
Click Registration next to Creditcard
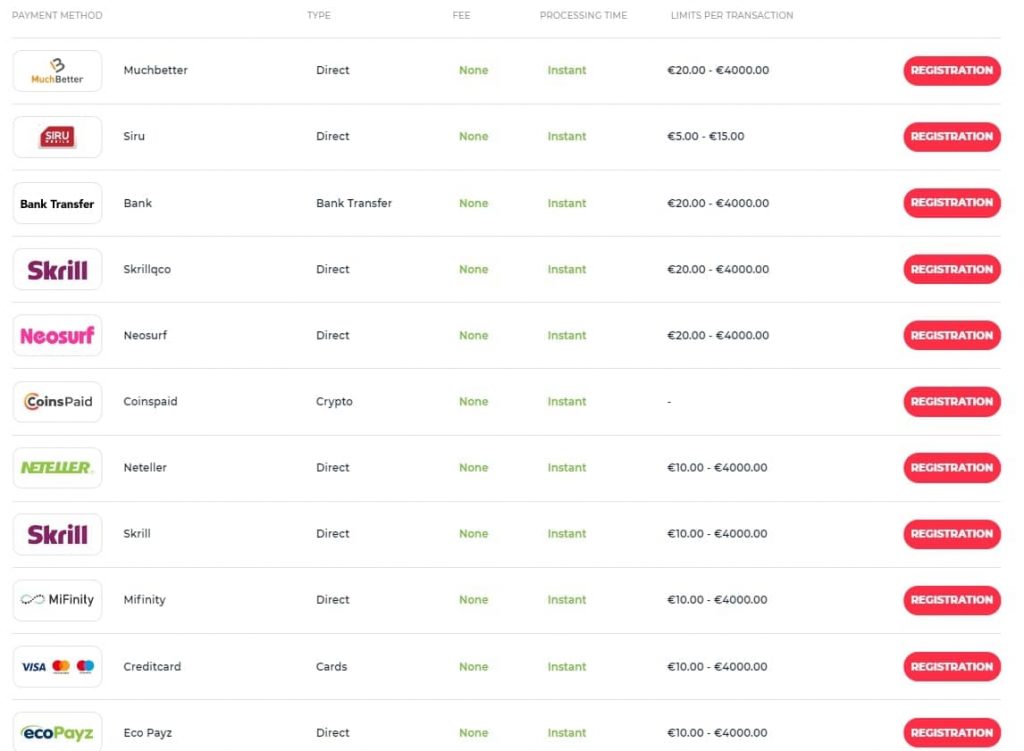click(952, 666)
